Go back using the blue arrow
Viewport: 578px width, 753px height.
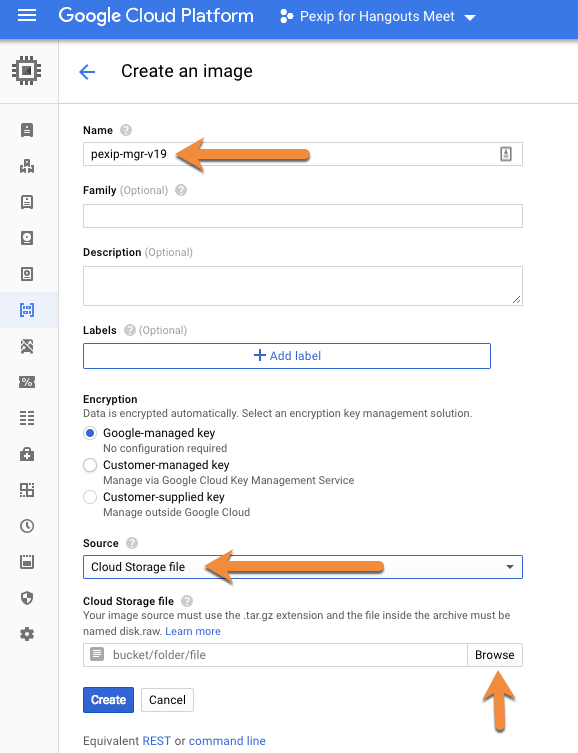87,72
